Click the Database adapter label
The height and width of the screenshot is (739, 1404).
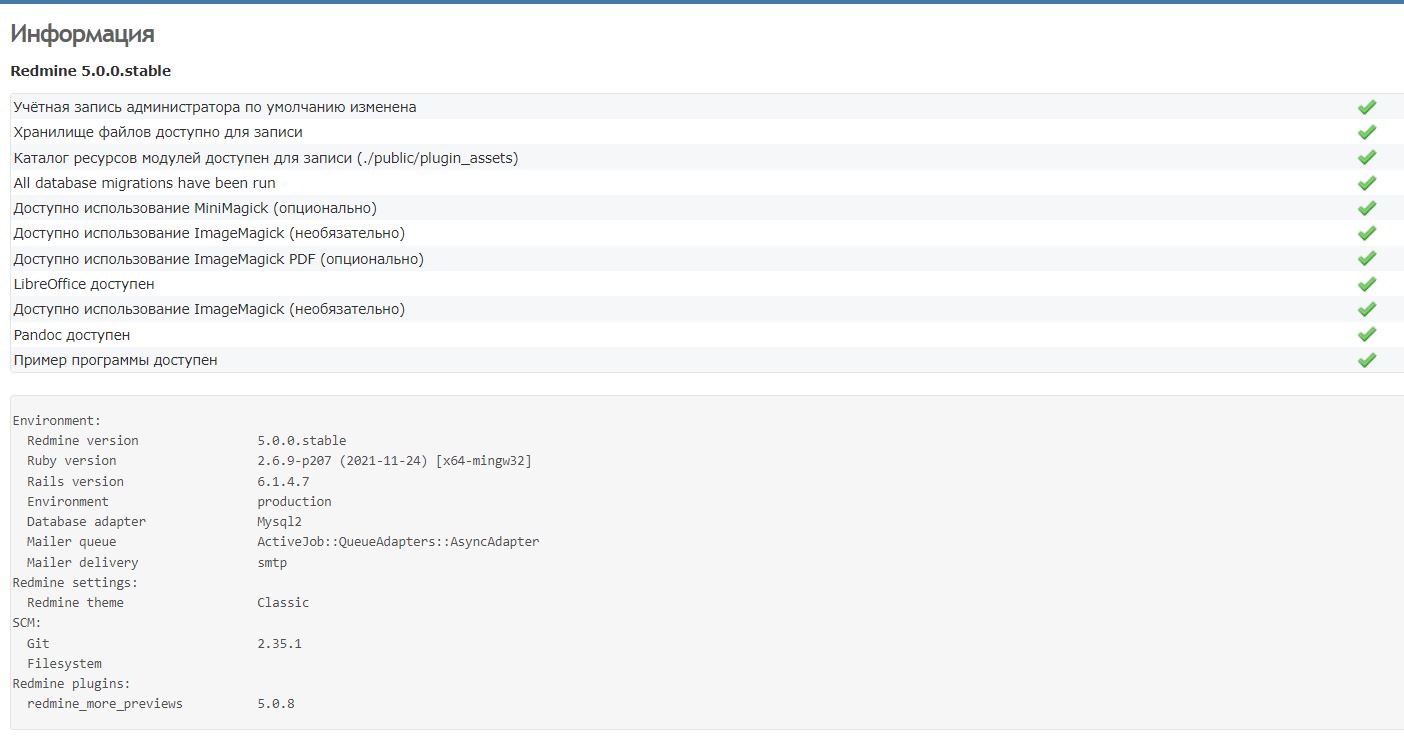[86, 522]
